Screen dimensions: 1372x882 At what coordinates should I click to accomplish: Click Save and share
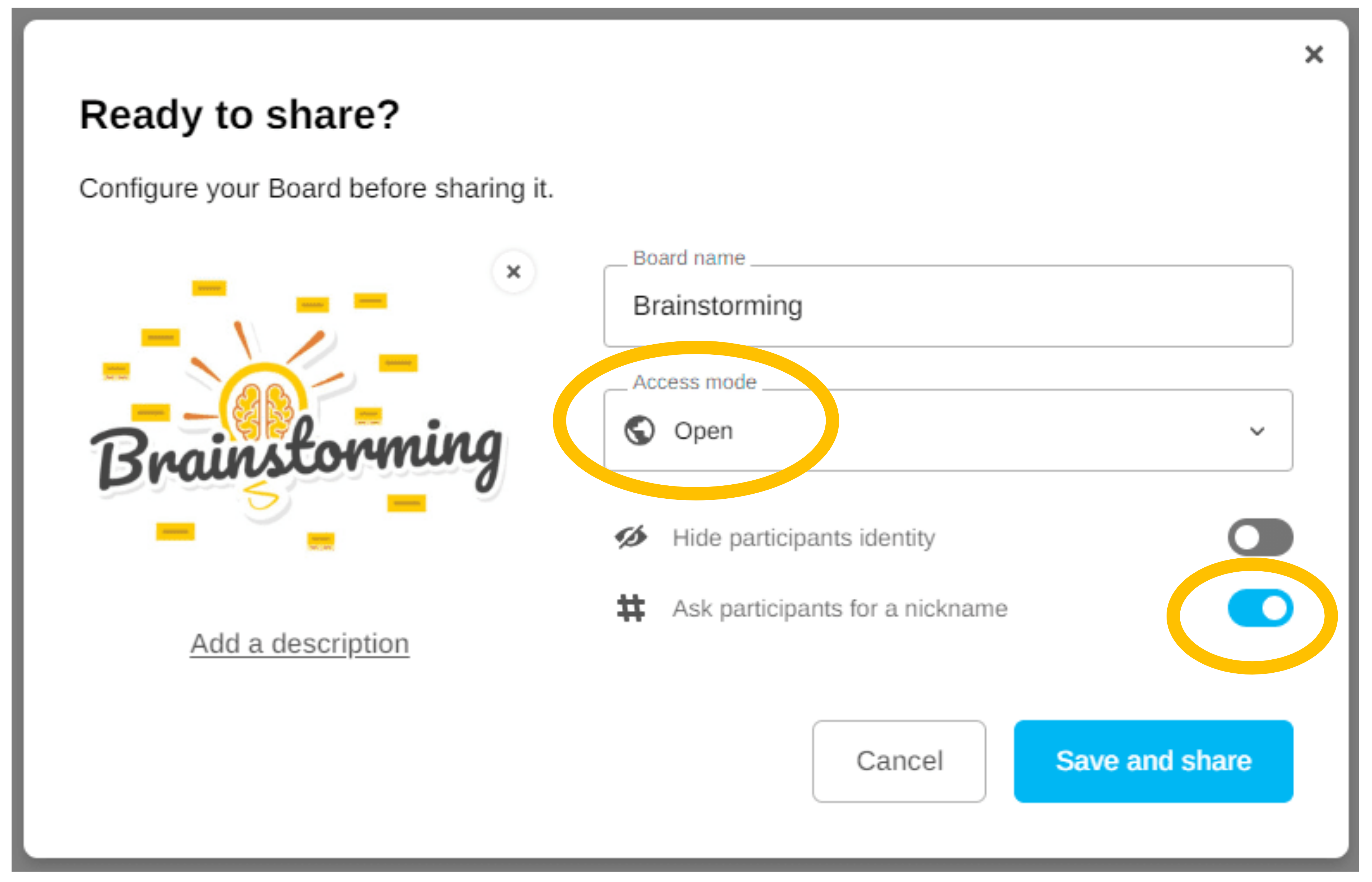[x=1152, y=761]
